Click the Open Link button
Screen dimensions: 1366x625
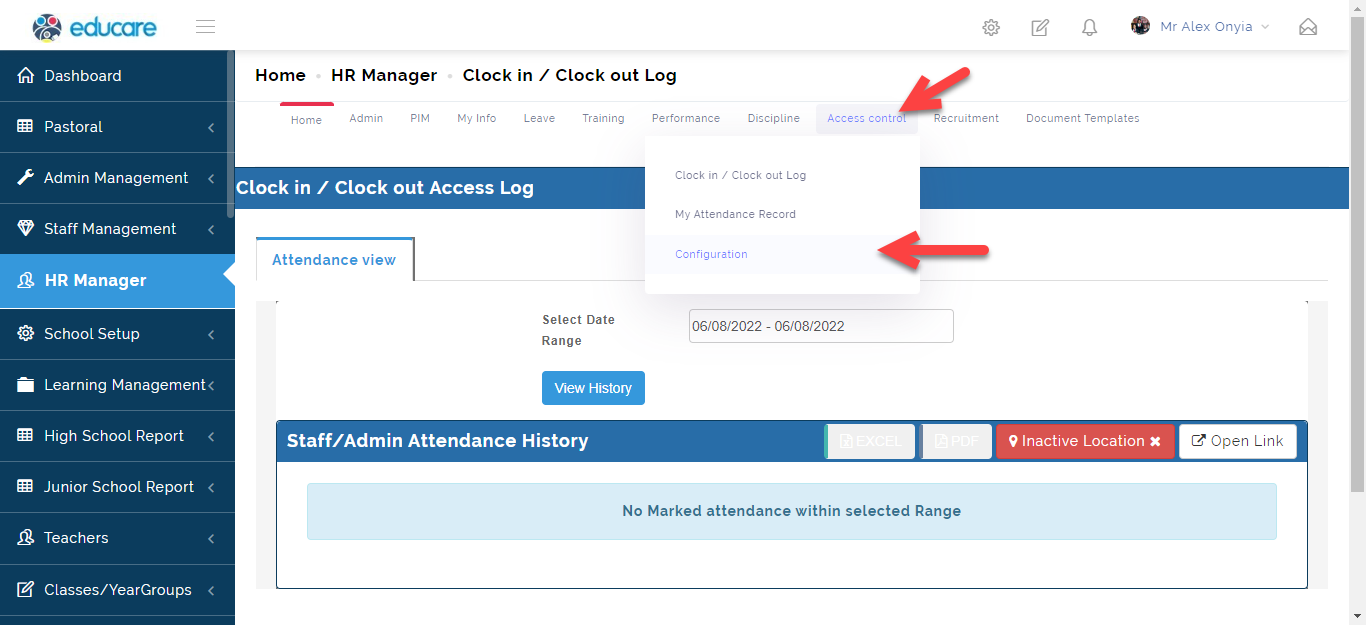coord(1238,441)
